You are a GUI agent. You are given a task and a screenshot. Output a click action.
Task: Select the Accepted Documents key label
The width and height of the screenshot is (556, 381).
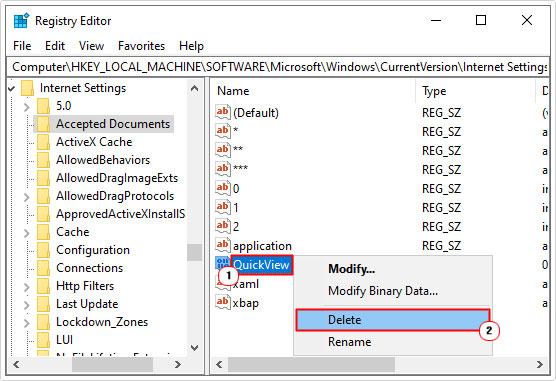(x=113, y=124)
